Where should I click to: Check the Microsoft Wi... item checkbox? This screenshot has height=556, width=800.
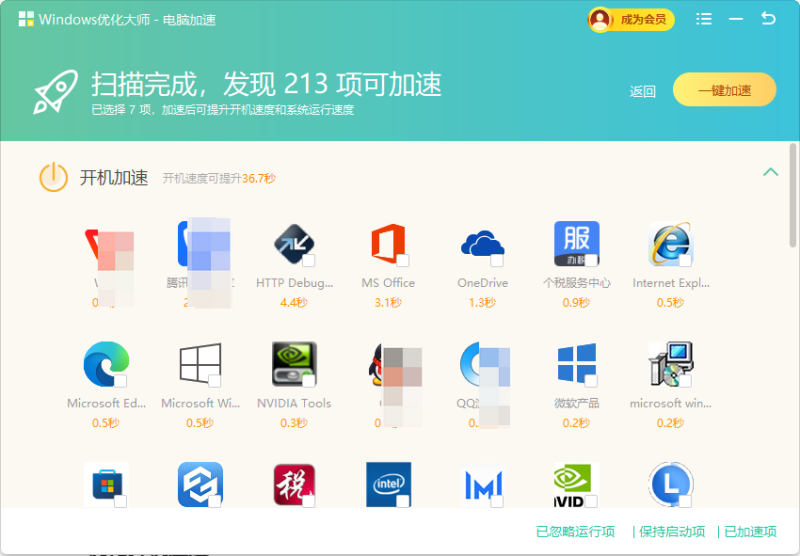pos(214,381)
